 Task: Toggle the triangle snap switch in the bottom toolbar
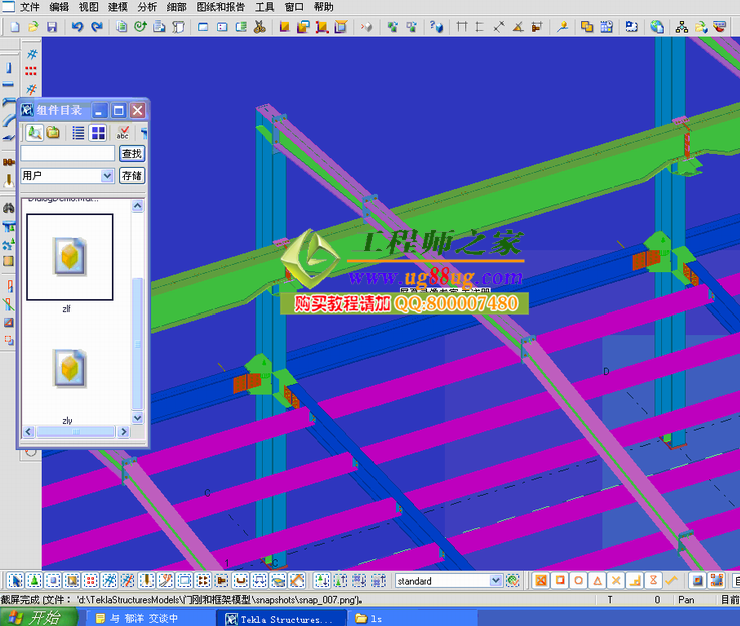[x=597, y=580]
